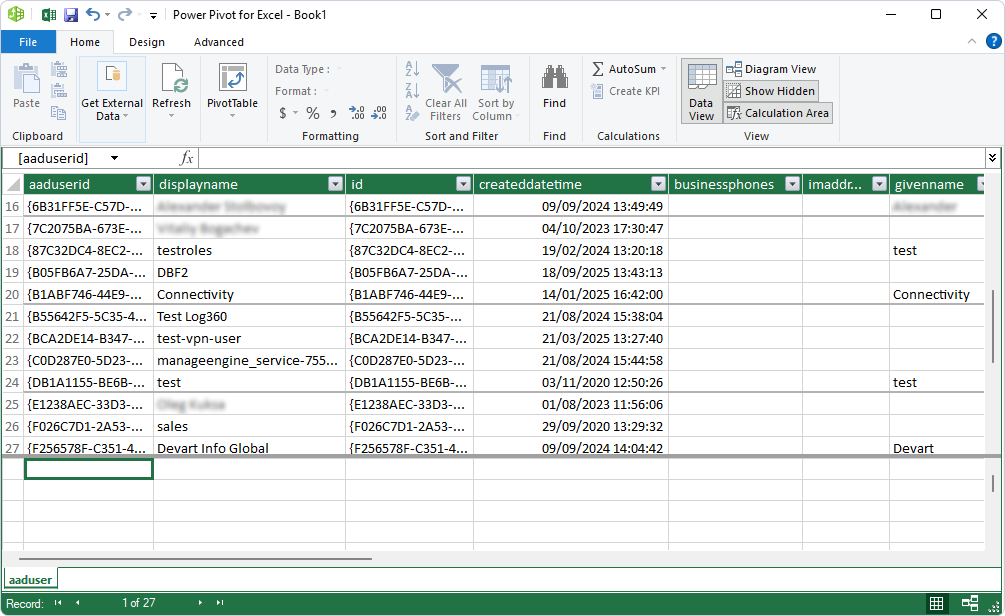Switch to Diagram View via status bar icon
Image resolution: width=1005 pixels, height=616 pixels.
[x=969, y=603]
